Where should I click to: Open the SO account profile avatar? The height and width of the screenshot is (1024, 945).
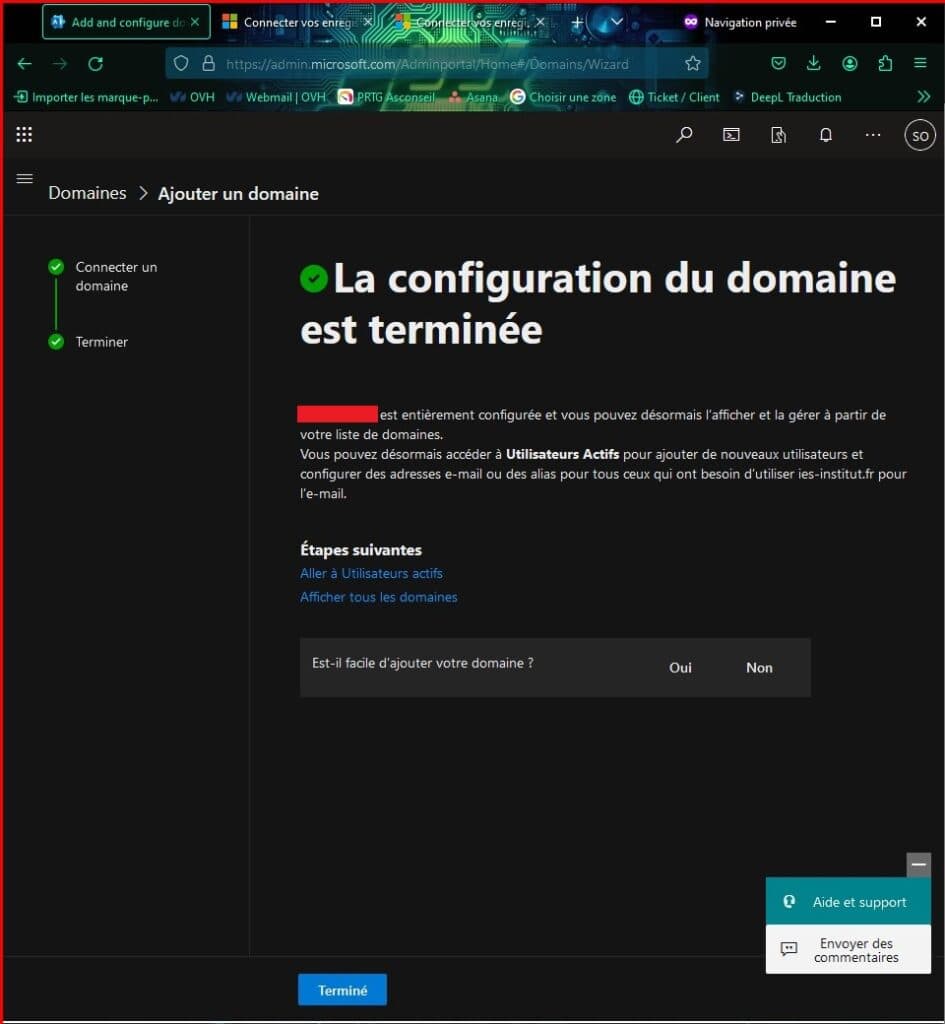coord(919,135)
